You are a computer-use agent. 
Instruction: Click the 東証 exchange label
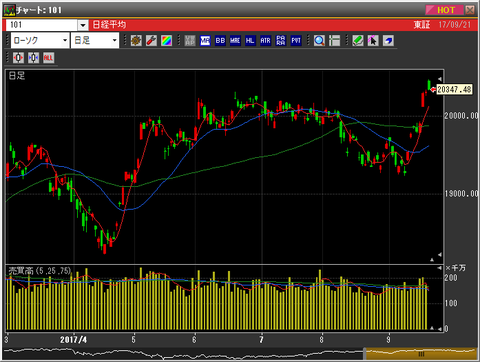(422, 25)
